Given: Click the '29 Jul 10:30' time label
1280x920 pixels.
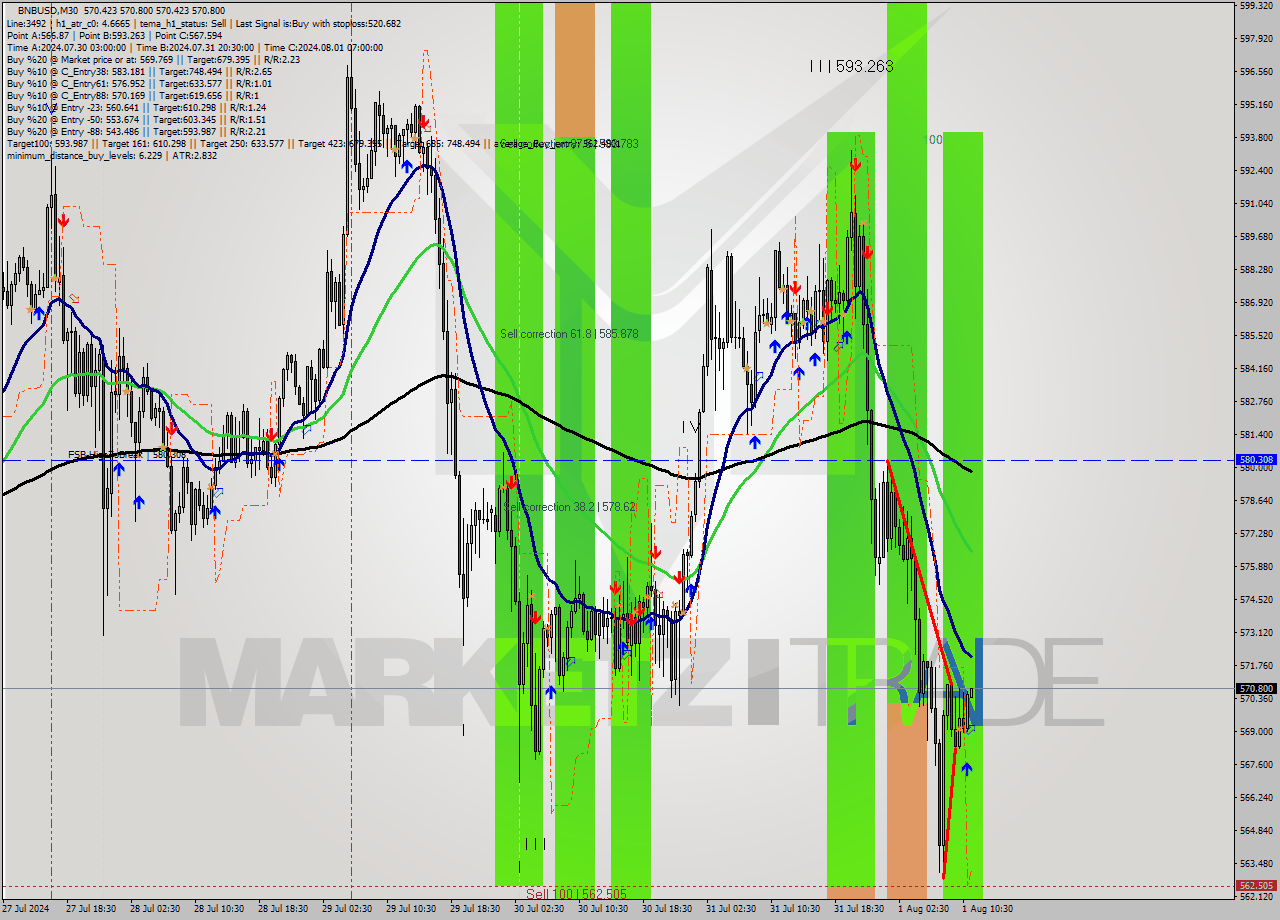Looking at the screenshot, I should (x=411, y=909).
